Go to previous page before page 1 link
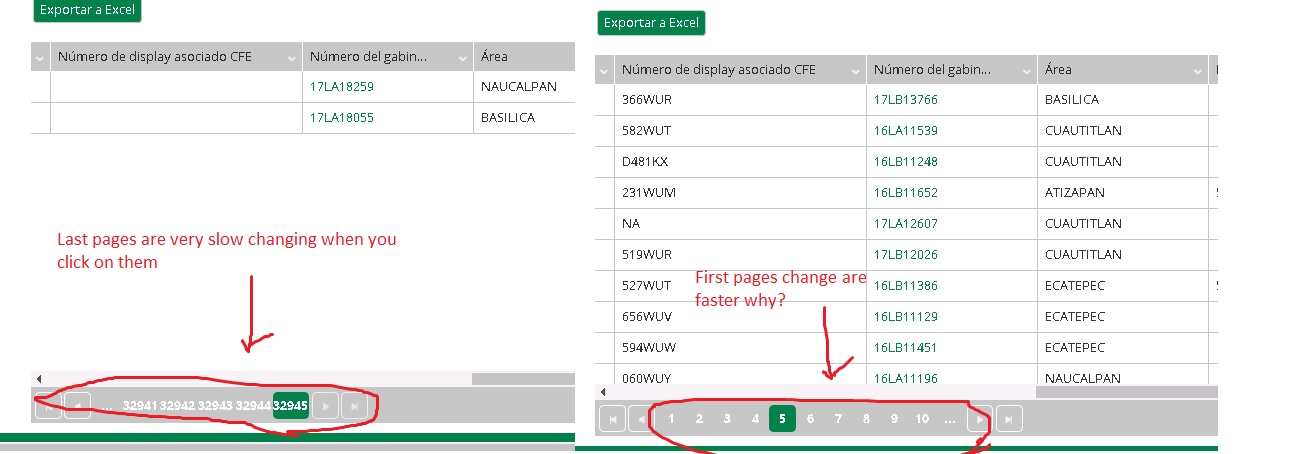1290x454 pixels. [640, 419]
